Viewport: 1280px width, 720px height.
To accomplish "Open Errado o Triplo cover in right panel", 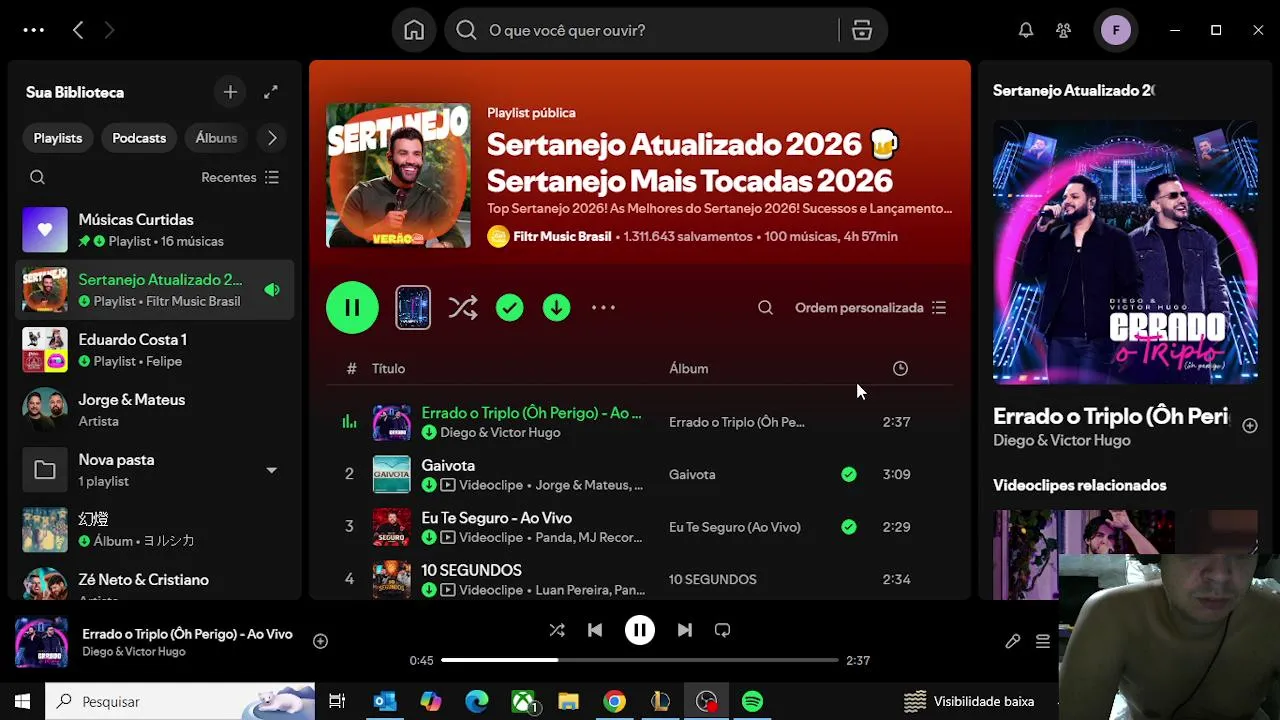I will point(1125,252).
